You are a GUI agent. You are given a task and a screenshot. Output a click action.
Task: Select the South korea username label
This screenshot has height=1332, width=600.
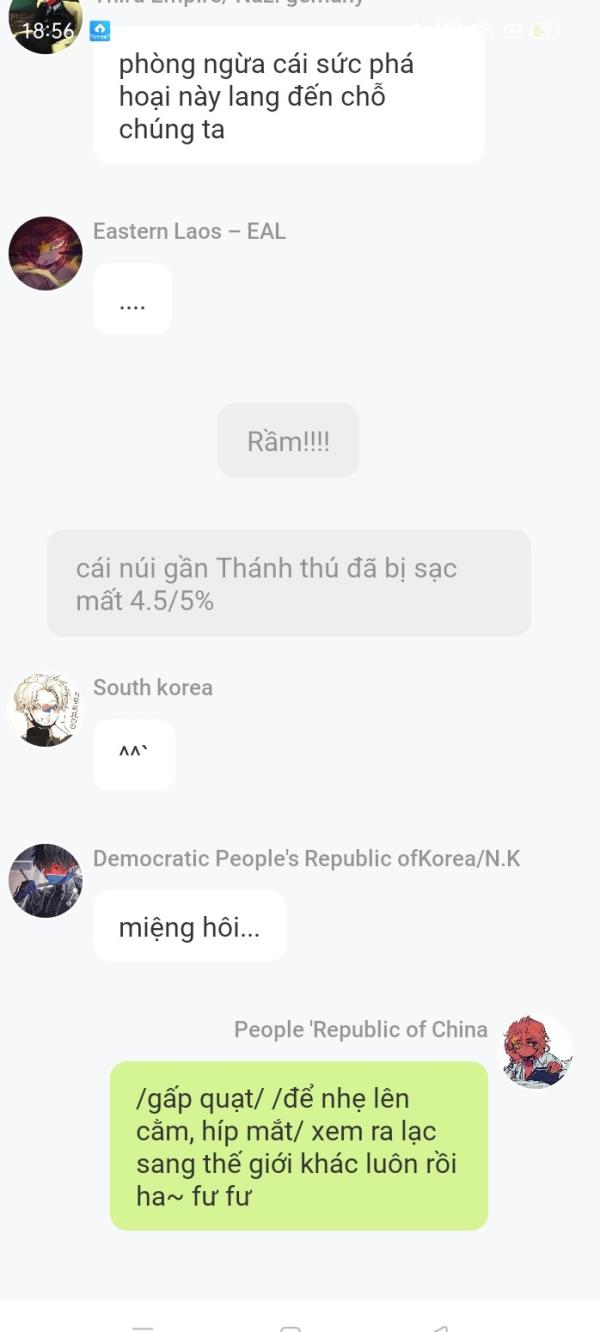[x=153, y=687]
